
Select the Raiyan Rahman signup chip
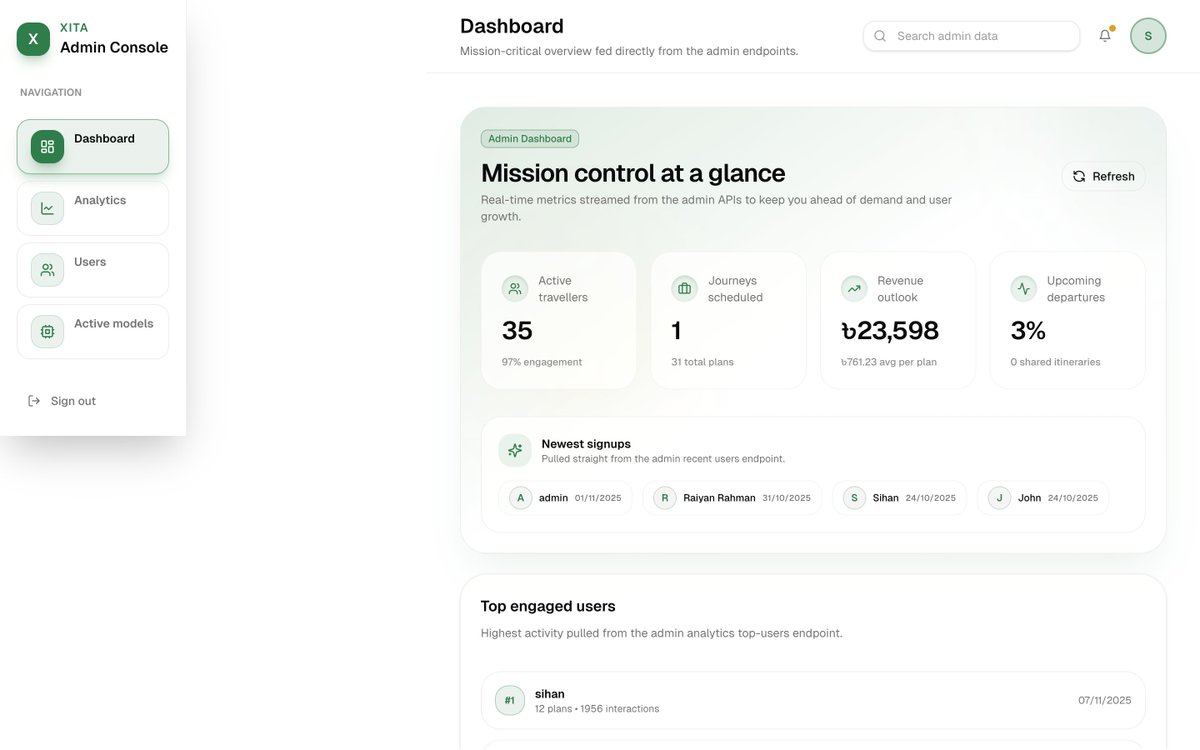tap(732, 498)
